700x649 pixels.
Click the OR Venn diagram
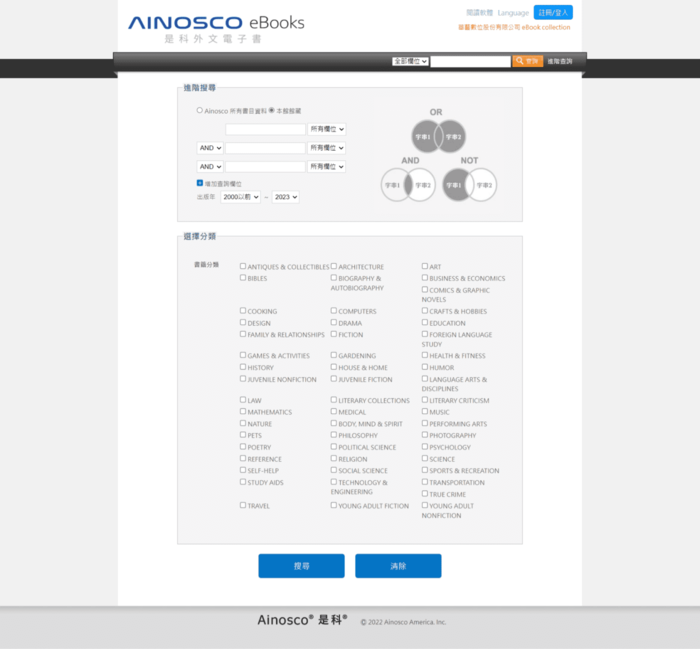[x=437, y=136]
